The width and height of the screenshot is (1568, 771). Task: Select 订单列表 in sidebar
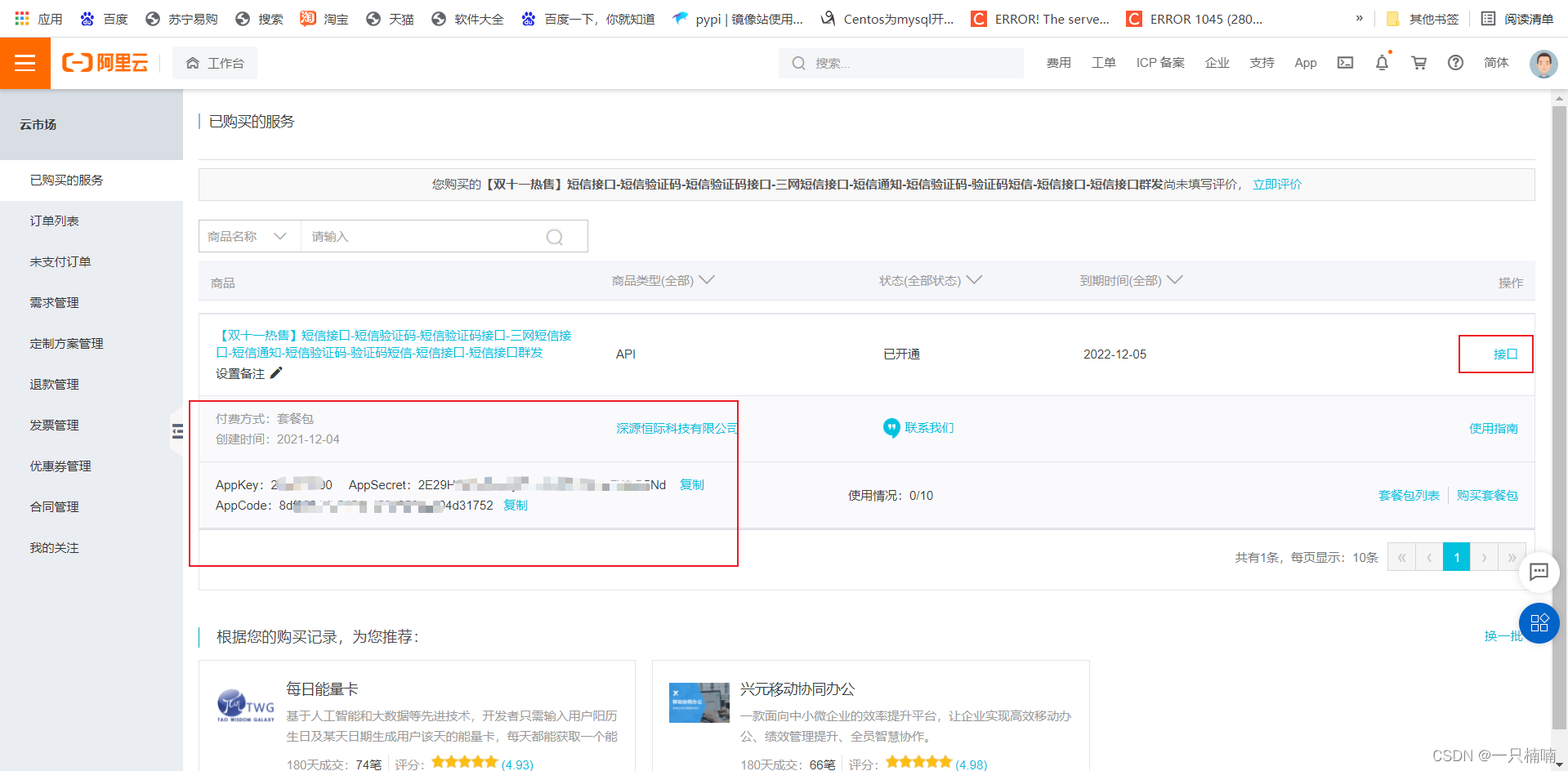tap(92, 221)
